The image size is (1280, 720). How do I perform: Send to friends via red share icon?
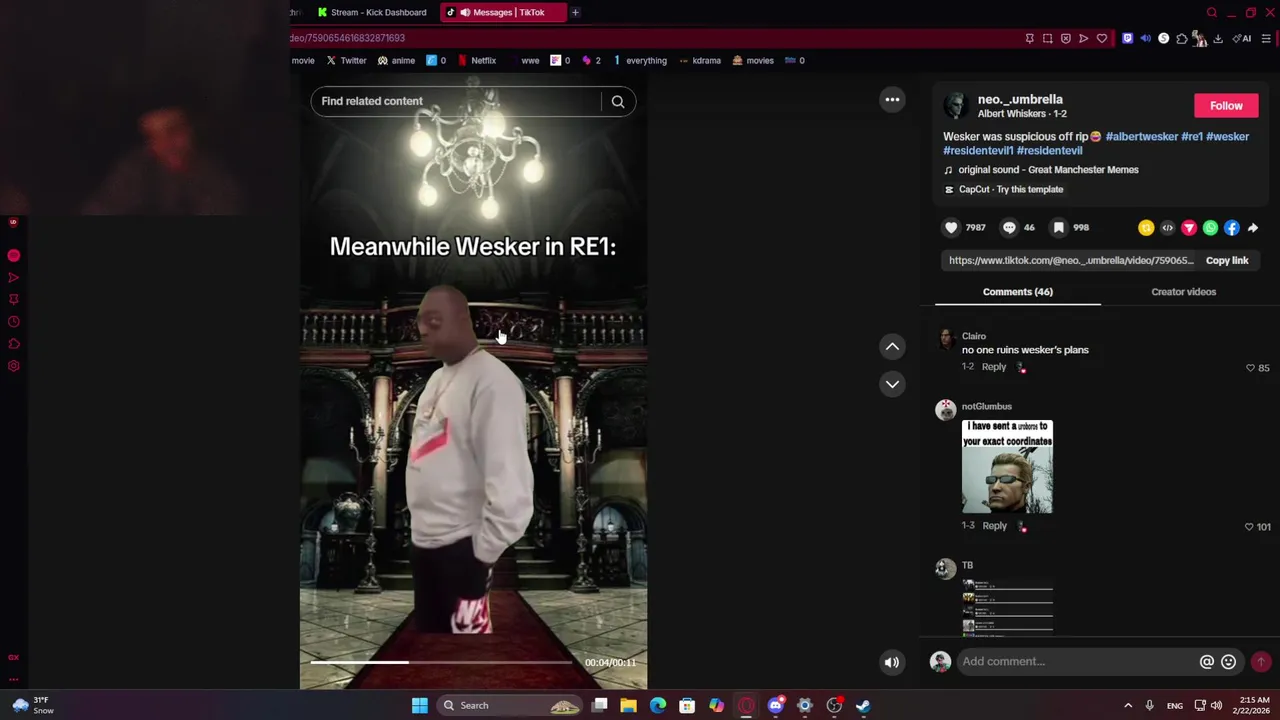(x=1189, y=228)
